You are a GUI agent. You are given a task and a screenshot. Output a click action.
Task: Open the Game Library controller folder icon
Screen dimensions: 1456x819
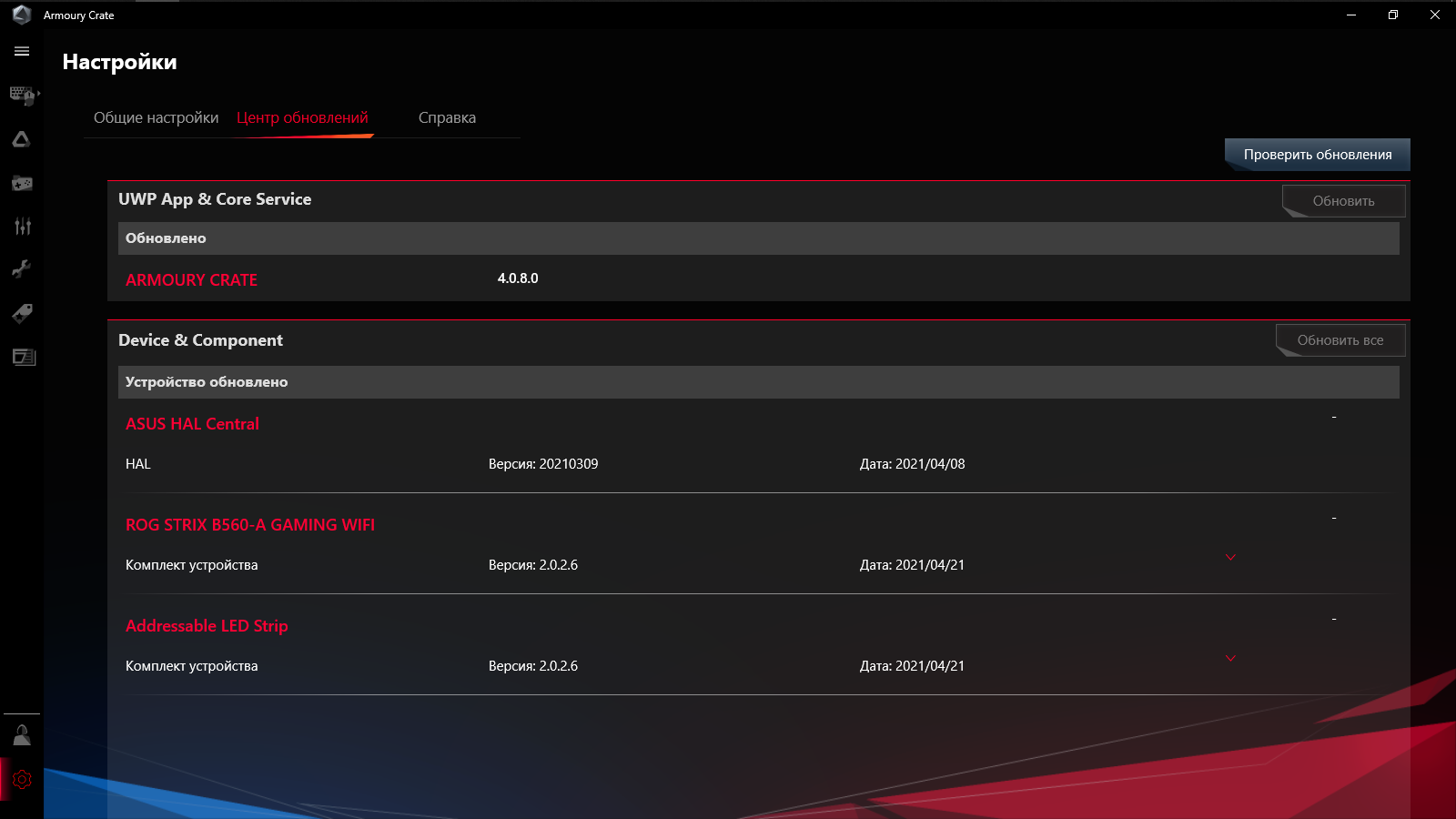pos(22,183)
